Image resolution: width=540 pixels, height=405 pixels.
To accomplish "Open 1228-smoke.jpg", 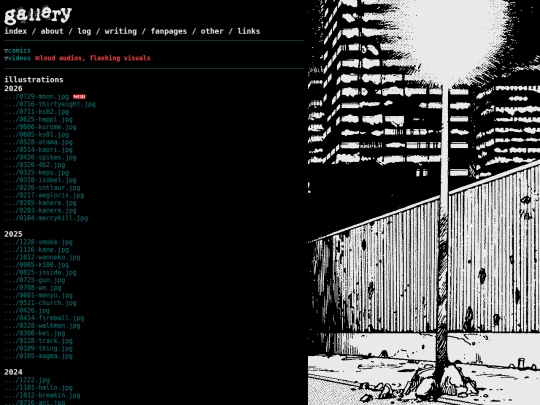I will point(39,242).
